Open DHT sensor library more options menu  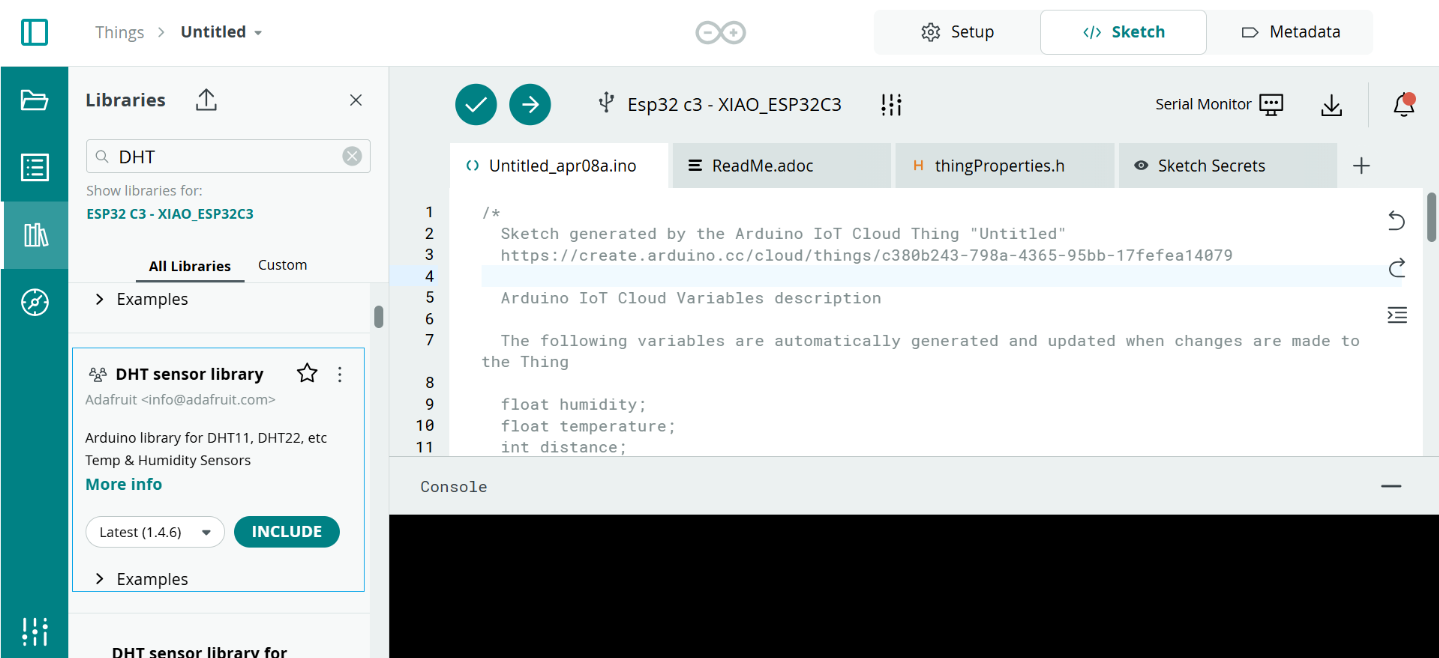coord(340,374)
